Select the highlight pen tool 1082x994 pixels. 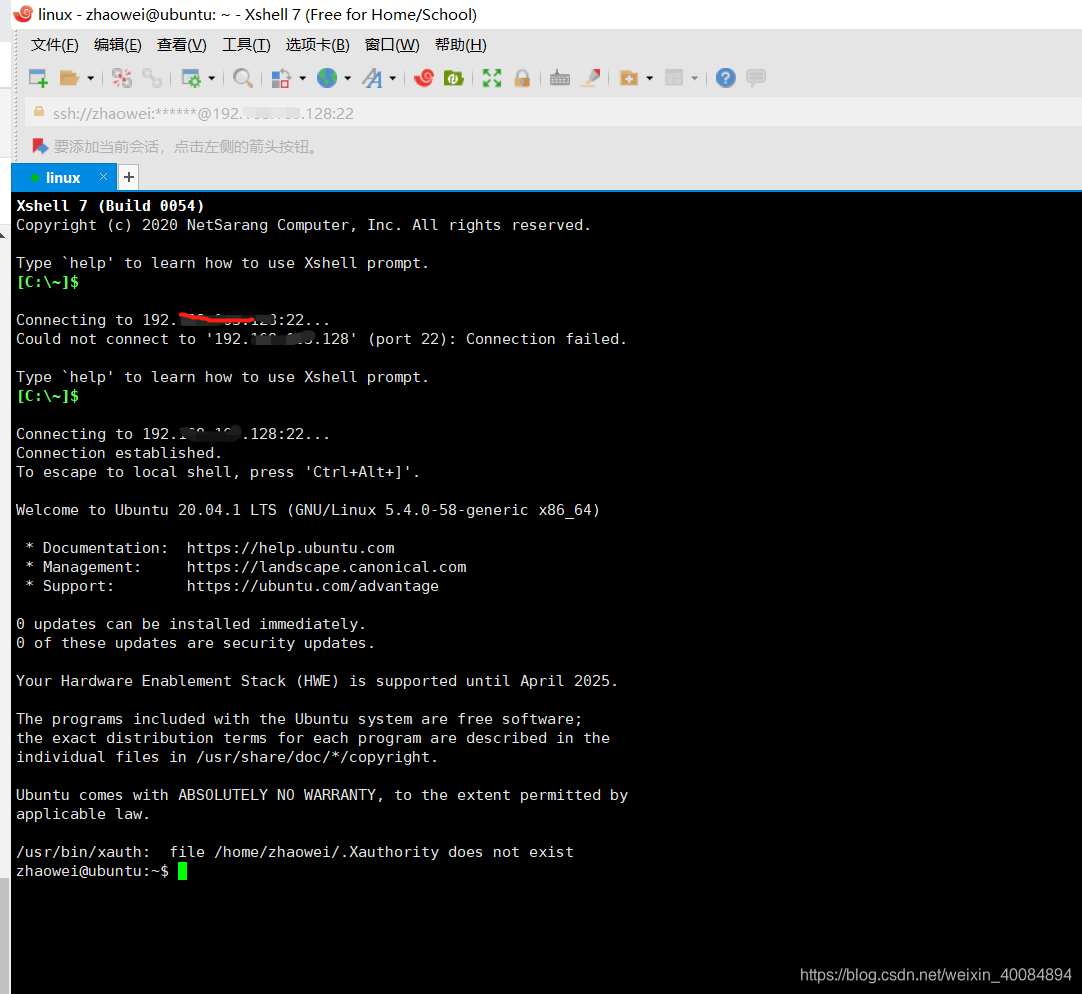click(590, 77)
